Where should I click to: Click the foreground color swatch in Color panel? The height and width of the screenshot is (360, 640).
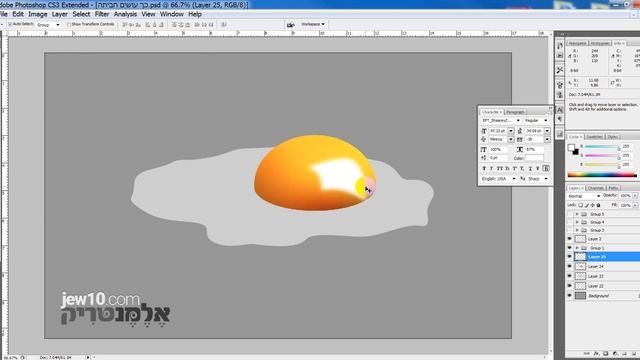pyautogui.click(x=571, y=147)
